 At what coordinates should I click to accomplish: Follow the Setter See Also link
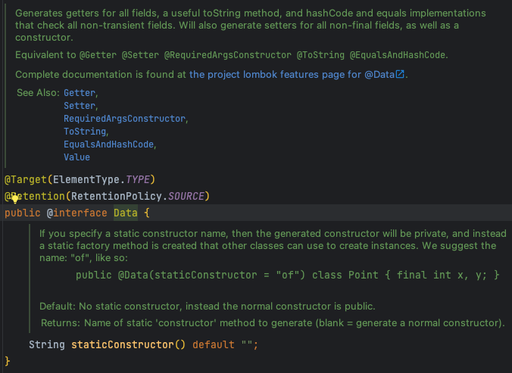[80, 106]
